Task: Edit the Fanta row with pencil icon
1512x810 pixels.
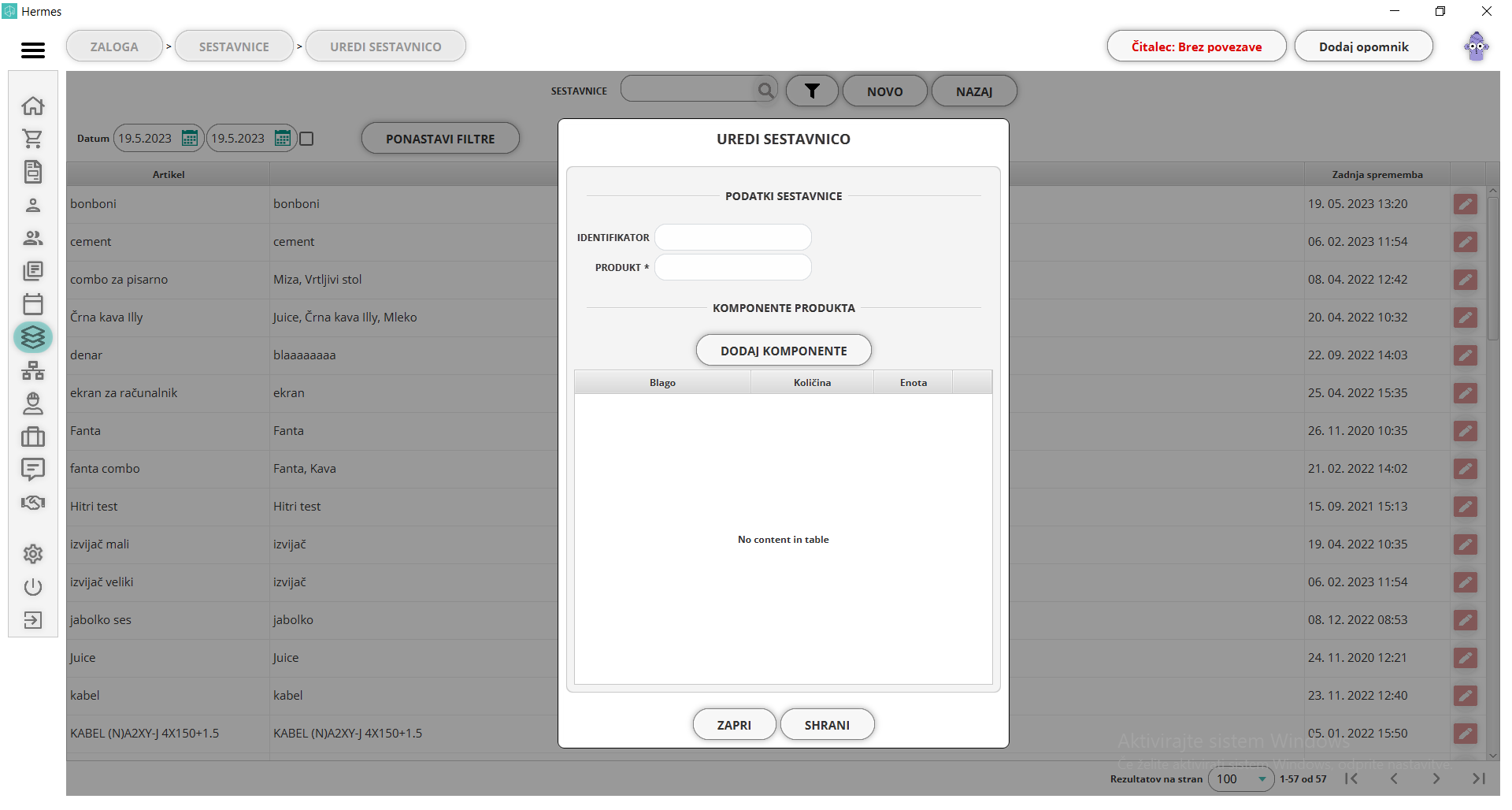Action: pyautogui.click(x=1466, y=431)
